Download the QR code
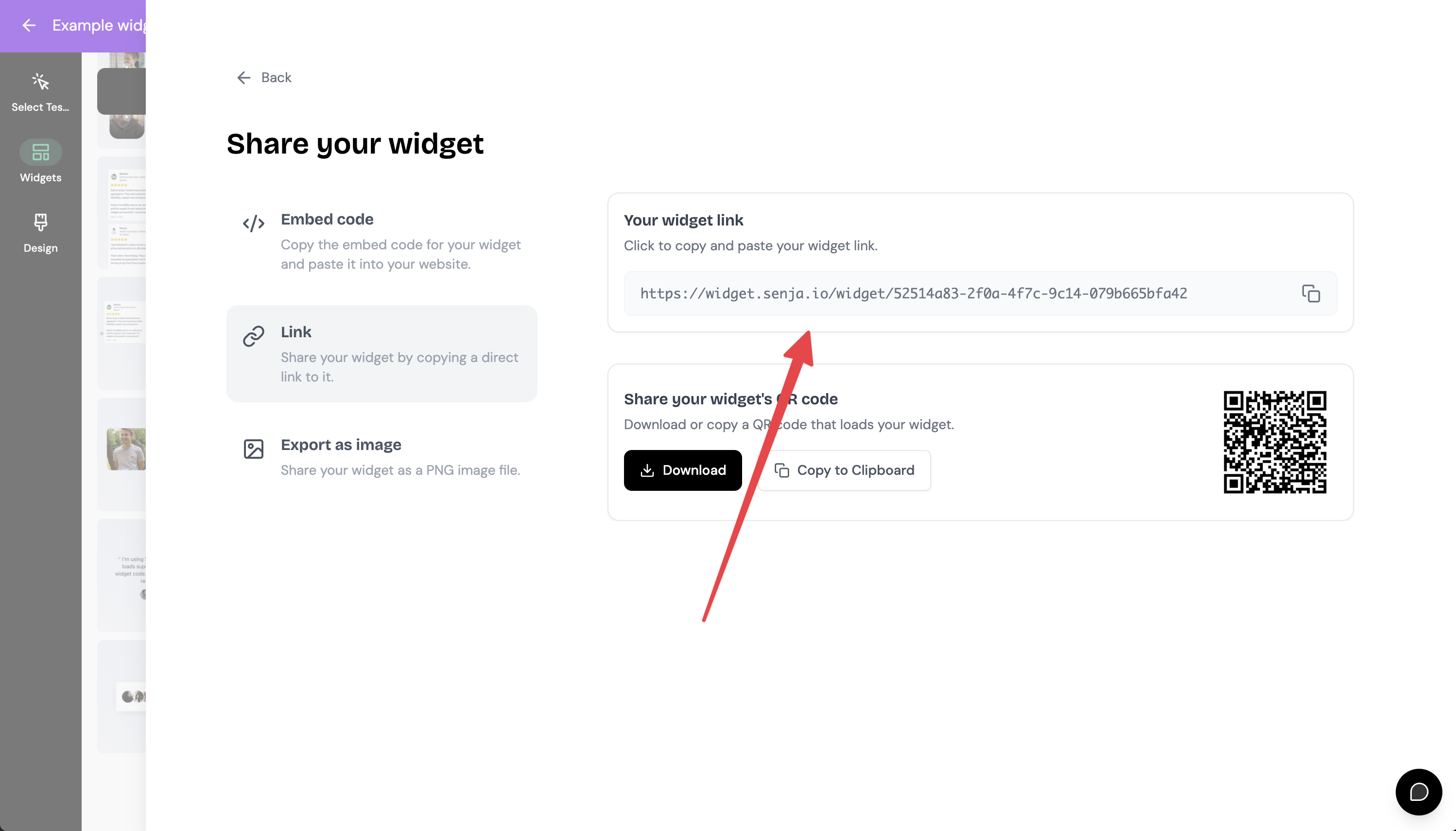The height and width of the screenshot is (831, 1456). (x=683, y=470)
